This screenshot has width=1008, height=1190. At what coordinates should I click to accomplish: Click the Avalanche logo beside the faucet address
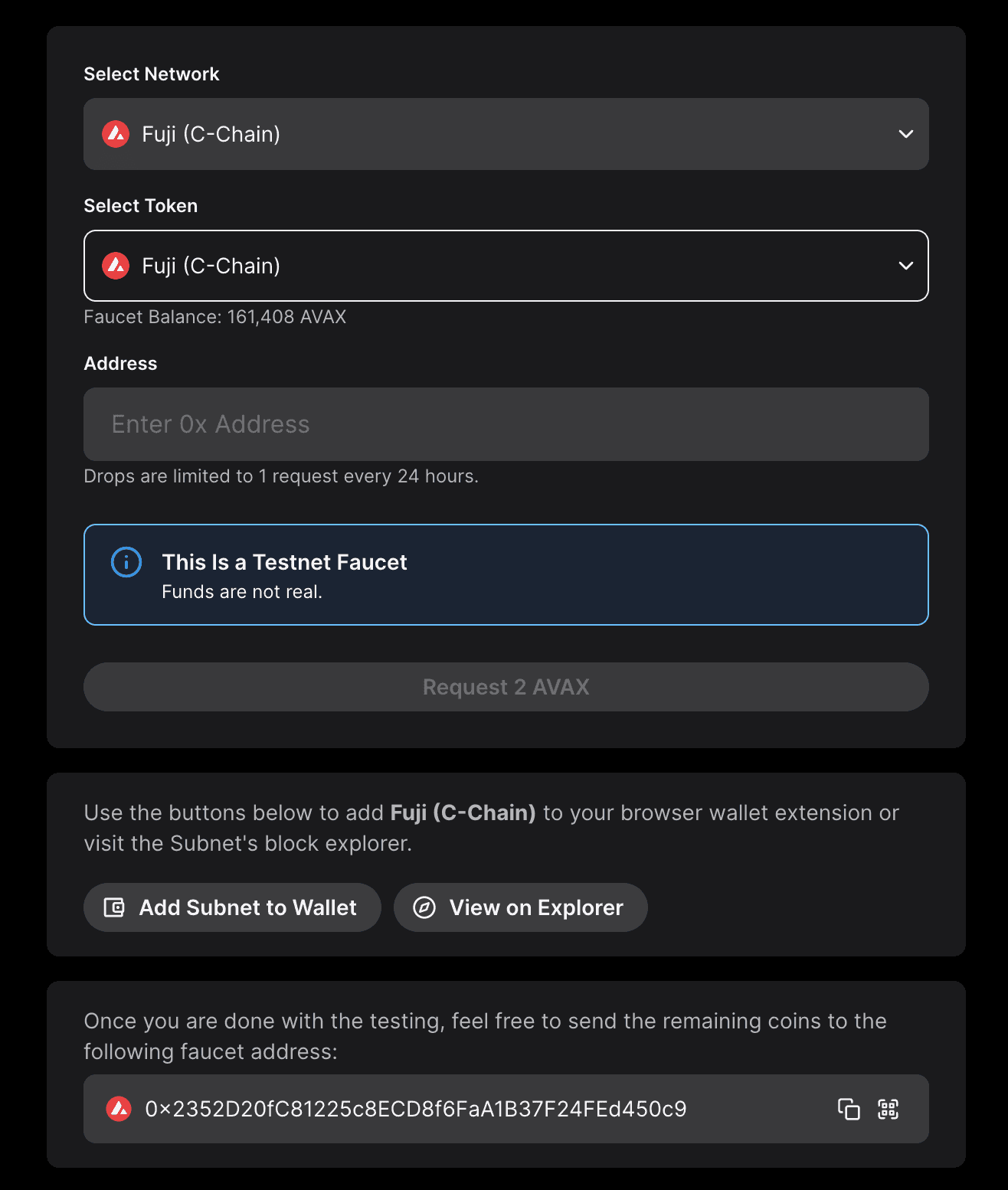119,1109
